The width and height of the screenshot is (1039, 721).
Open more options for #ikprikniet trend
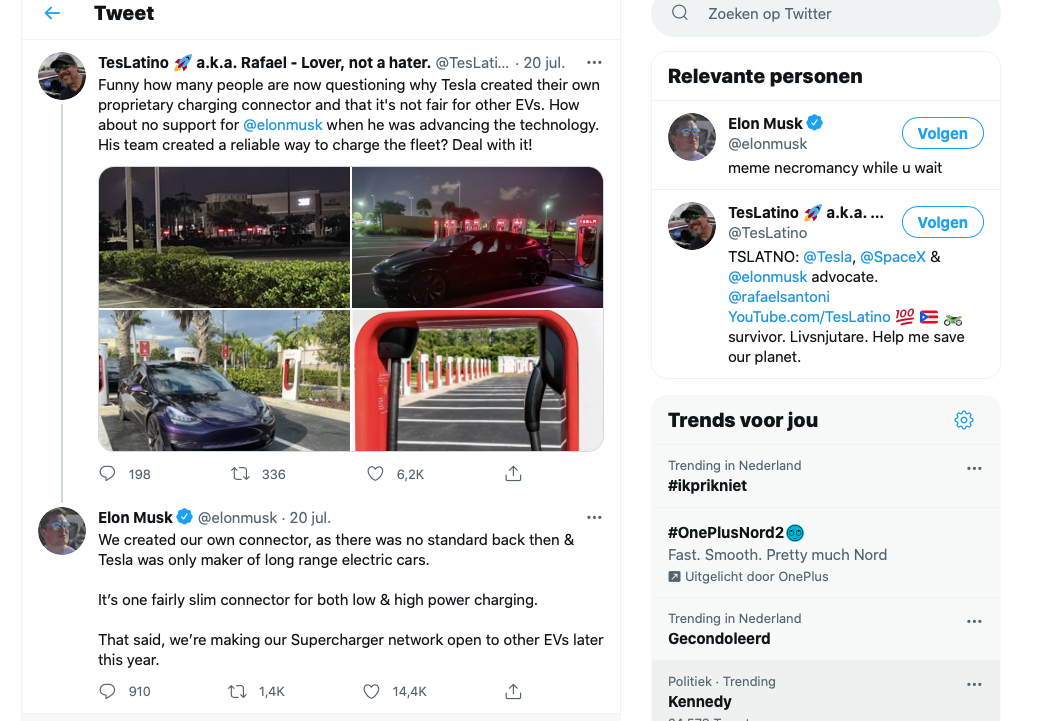click(974, 468)
